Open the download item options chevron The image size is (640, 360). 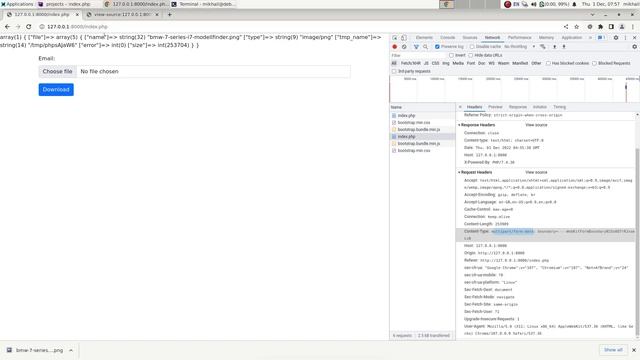click(x=71, y=350)
